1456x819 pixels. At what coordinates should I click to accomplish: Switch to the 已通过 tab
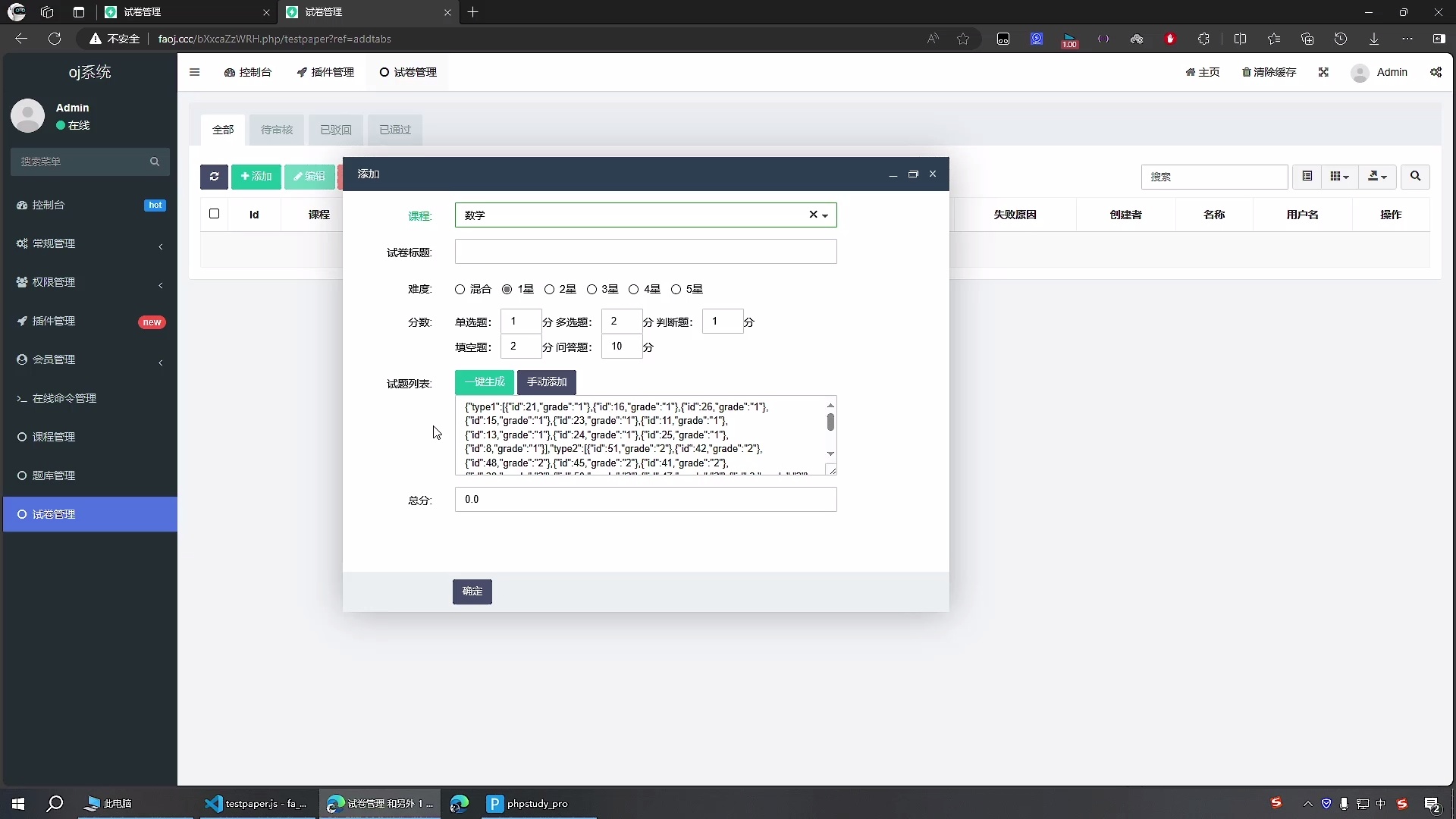point(395,130)
